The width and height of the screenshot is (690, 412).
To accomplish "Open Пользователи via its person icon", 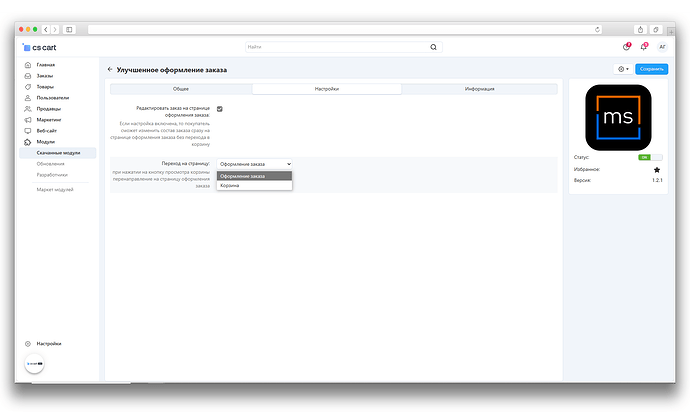I will coord(28,98).
